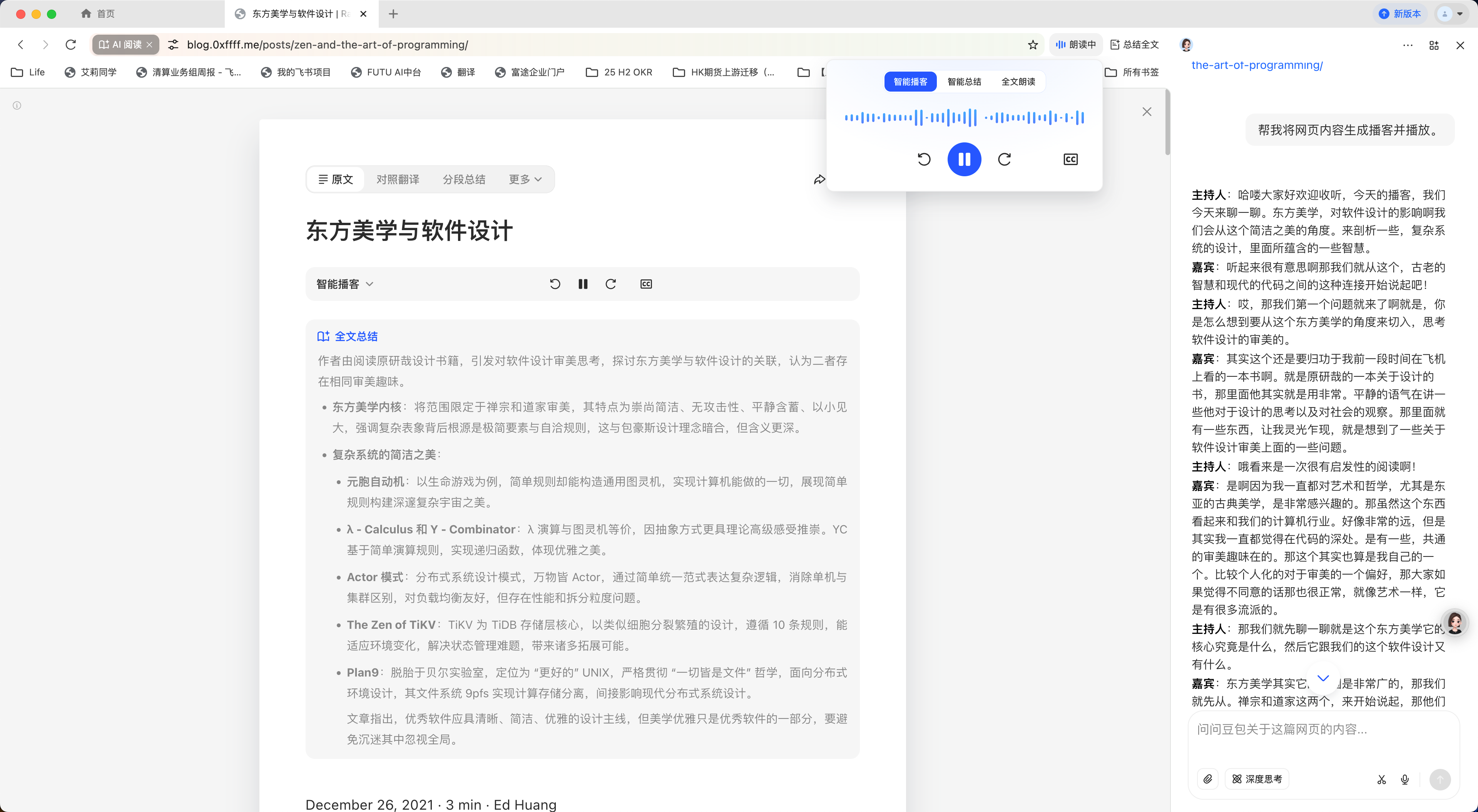The height and width of the screenshot is (812, 1478).
Task: Toggle captions with the popup's CC icon
Action: (x=1070, y=159)
